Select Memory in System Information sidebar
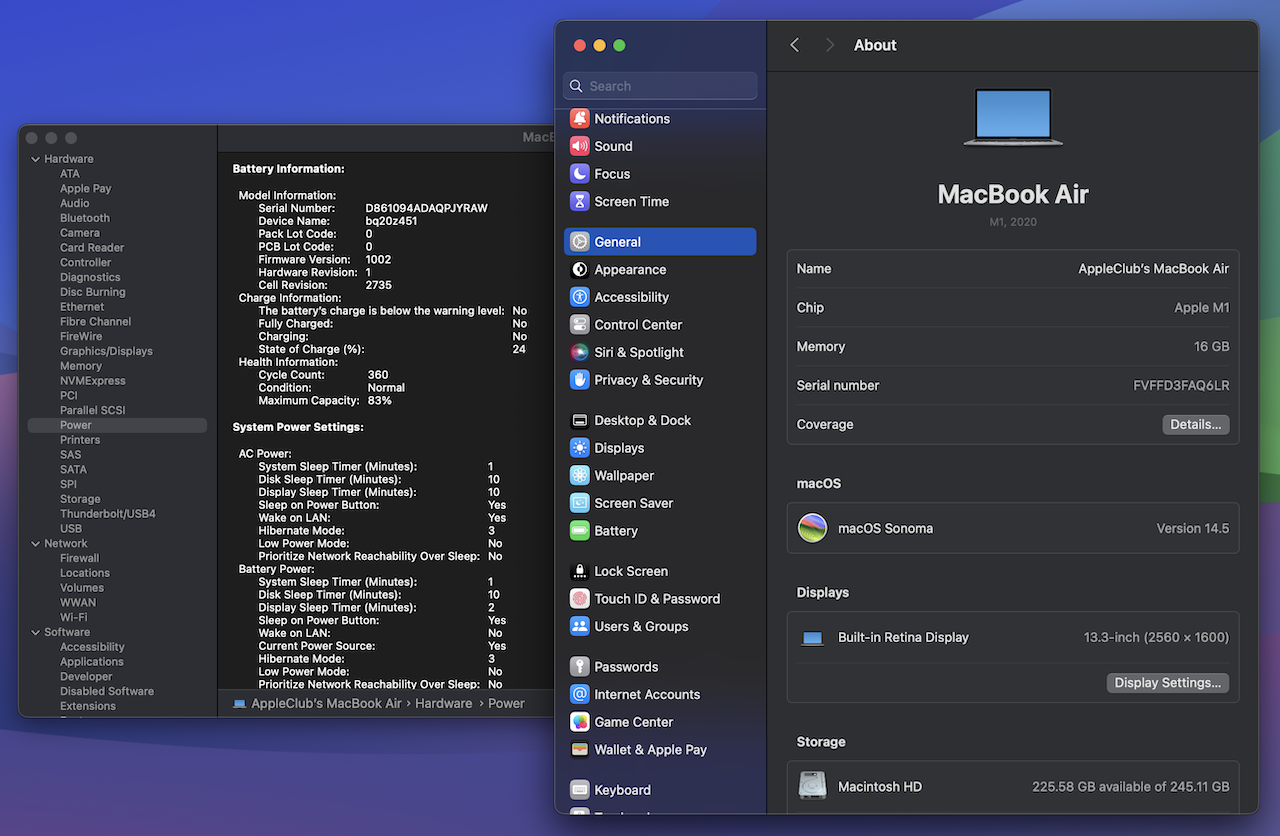This screenshot has width=1280, height=836. point(81,366)
